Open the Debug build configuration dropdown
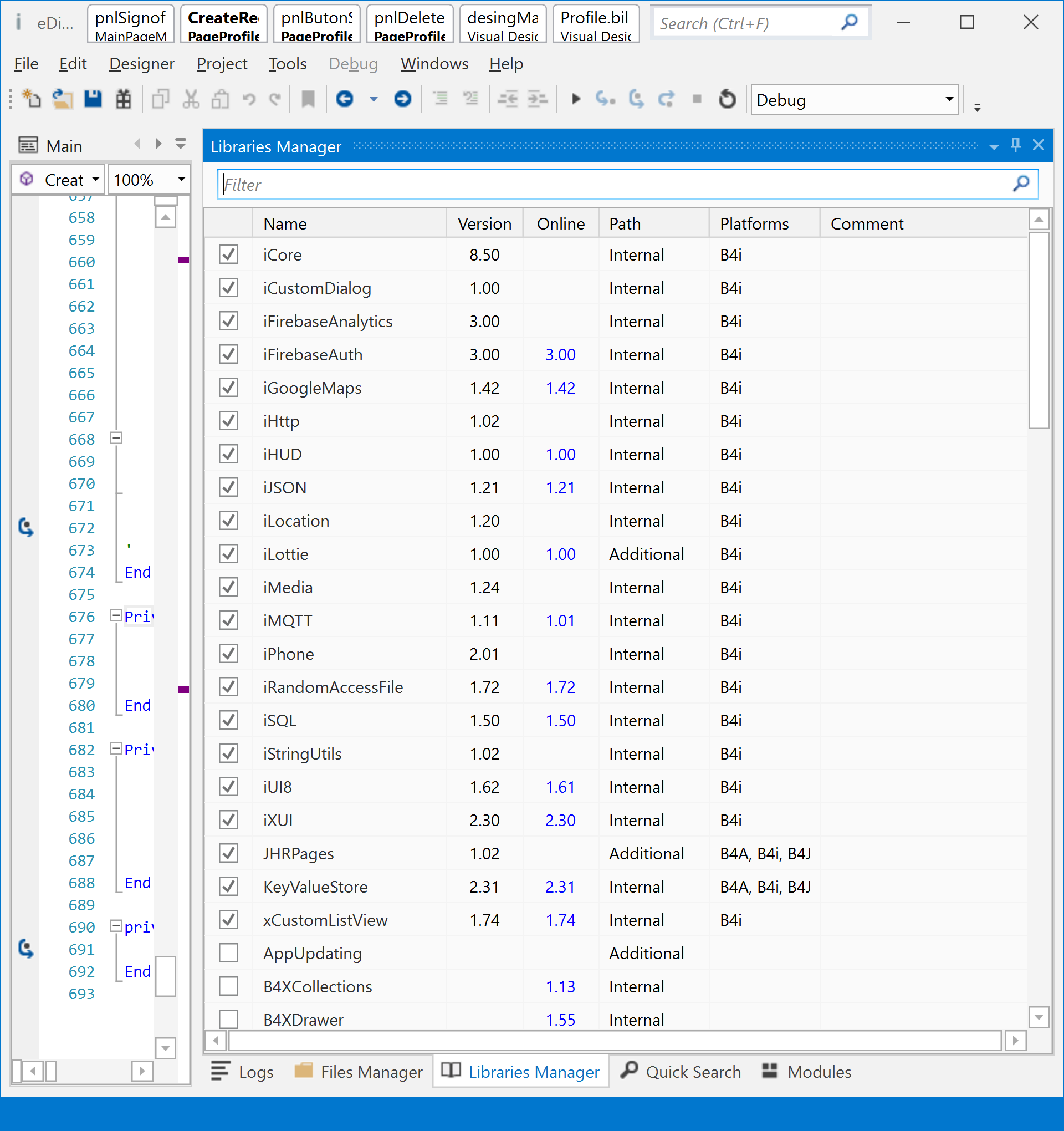 coord(949,100)
